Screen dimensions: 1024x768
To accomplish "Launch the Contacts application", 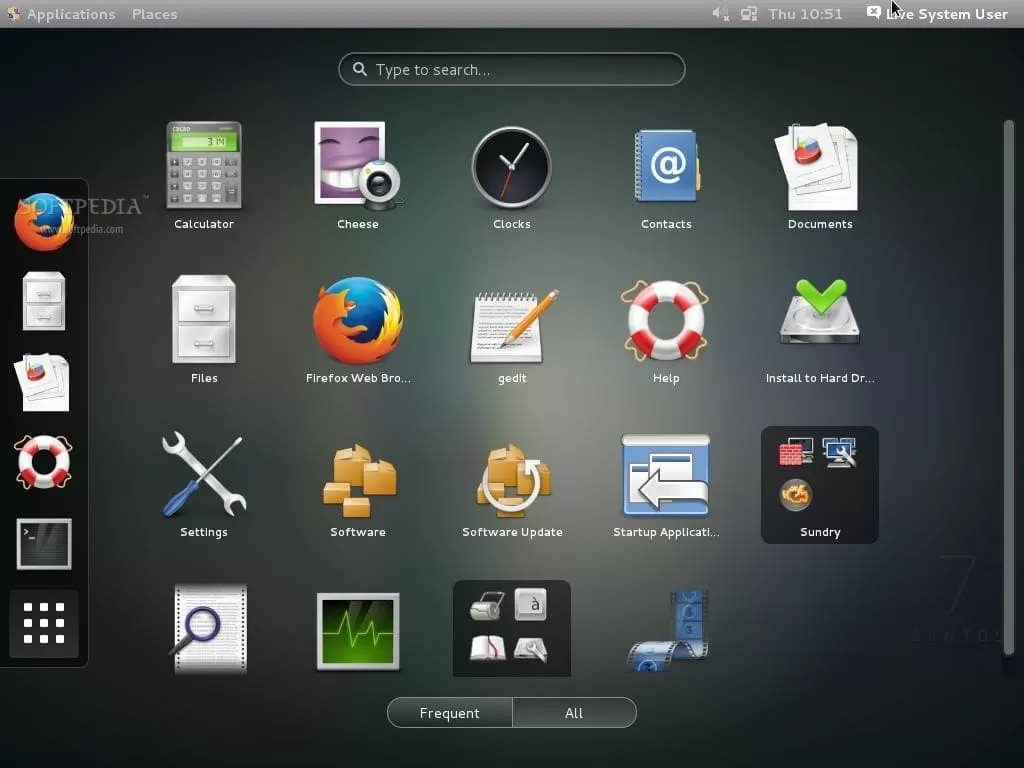I will (x=666, y=165).
